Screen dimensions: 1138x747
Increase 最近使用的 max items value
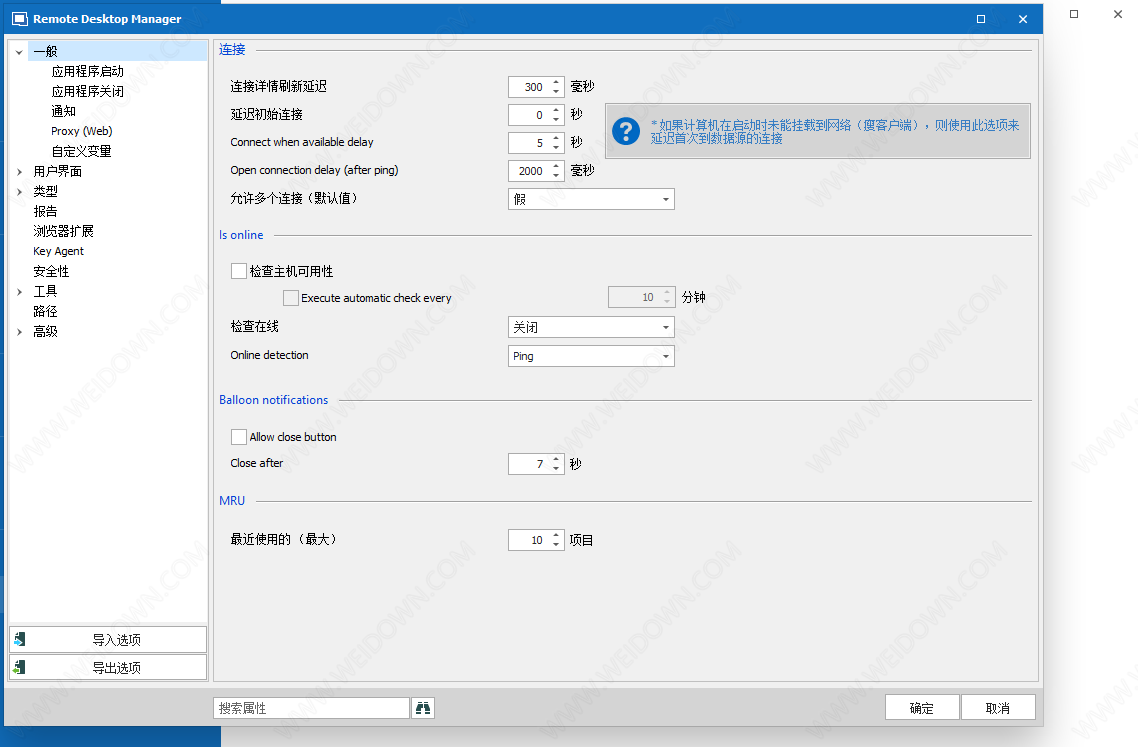tap(556, 535)
